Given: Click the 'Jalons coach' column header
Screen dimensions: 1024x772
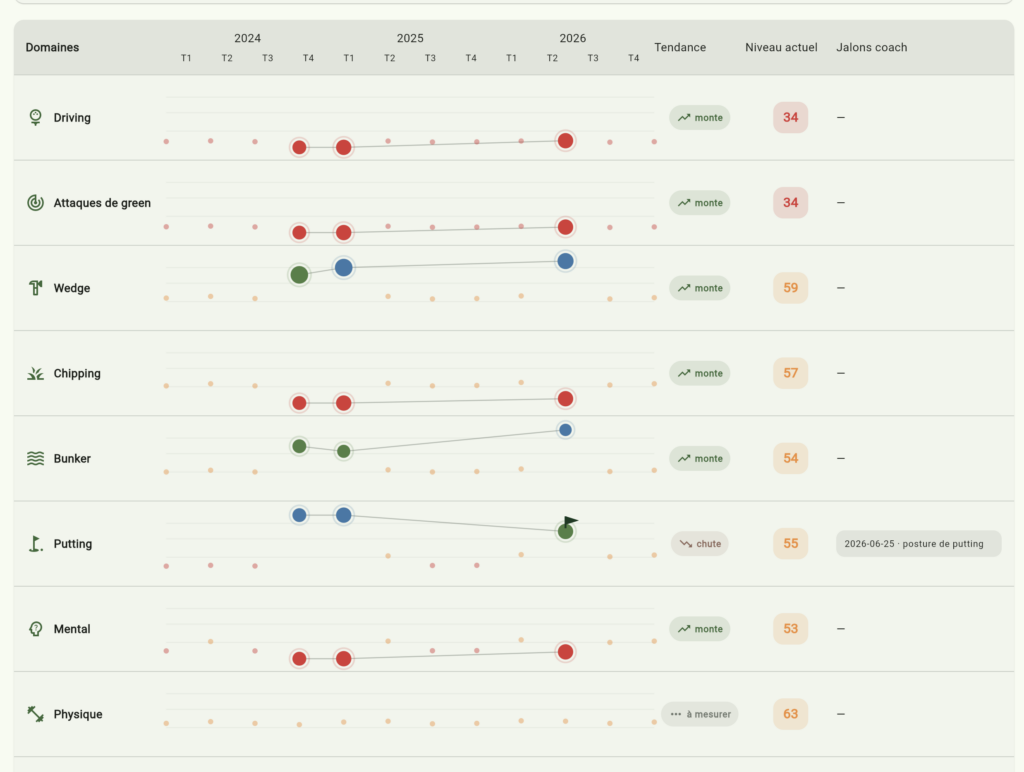Looking at the screenshot, I should (871, 47).
